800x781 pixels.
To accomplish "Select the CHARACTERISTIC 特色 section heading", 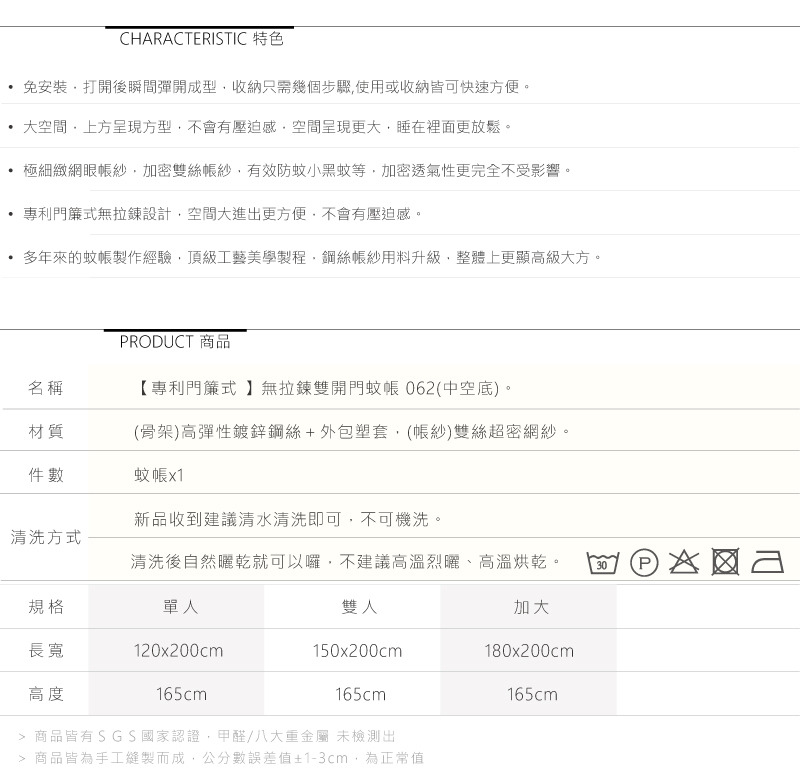I will (201, 40).
